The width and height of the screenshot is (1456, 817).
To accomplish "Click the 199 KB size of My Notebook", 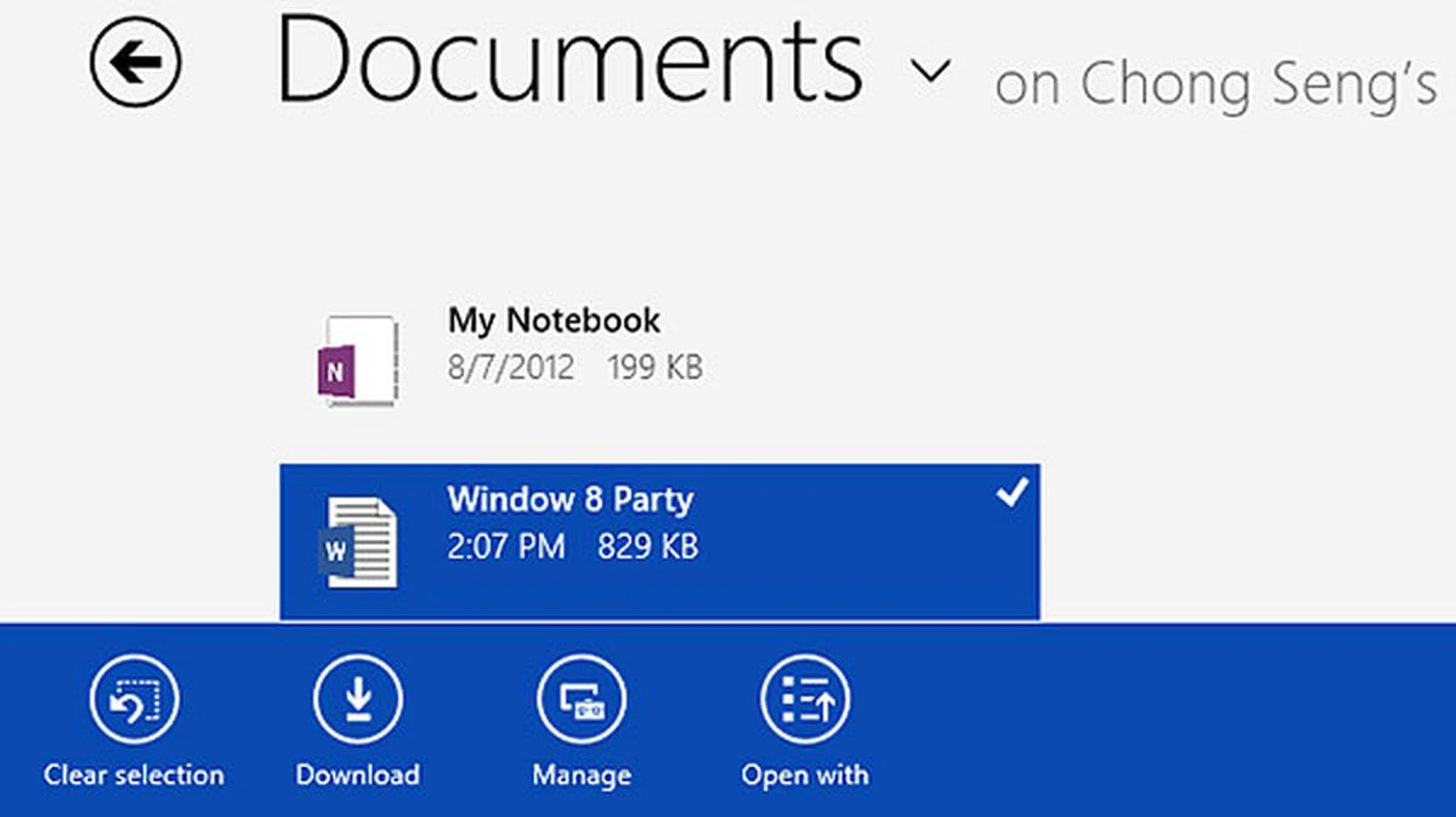I will point(654,368).
